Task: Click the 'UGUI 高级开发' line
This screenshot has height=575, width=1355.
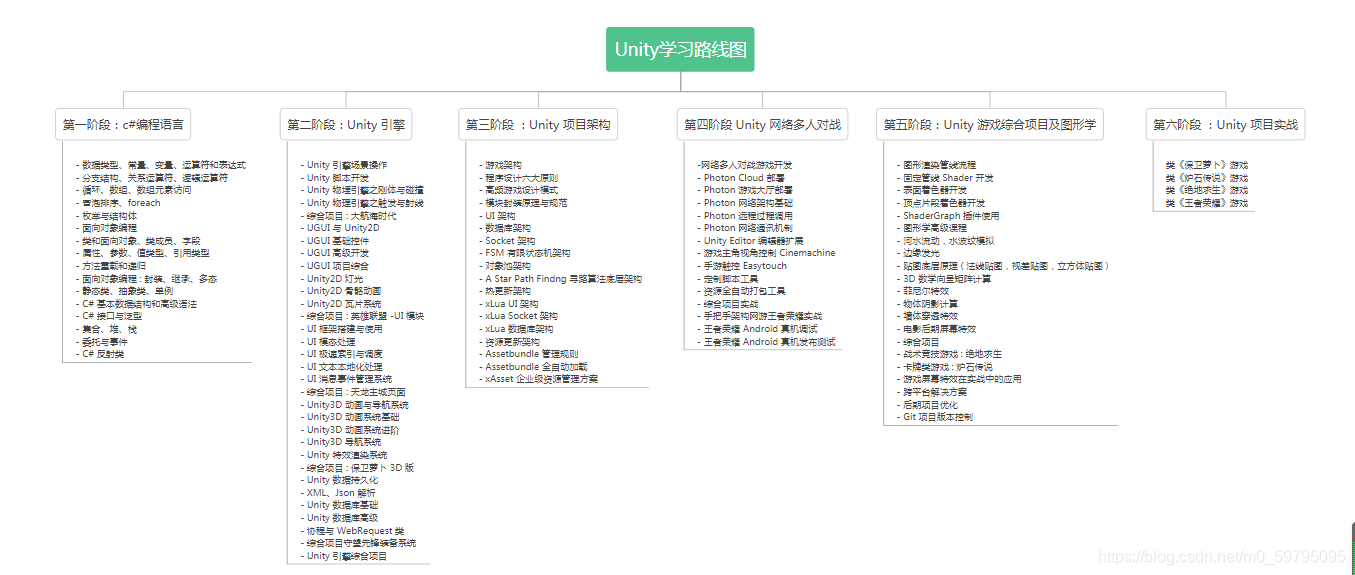Action: point(334,253)
